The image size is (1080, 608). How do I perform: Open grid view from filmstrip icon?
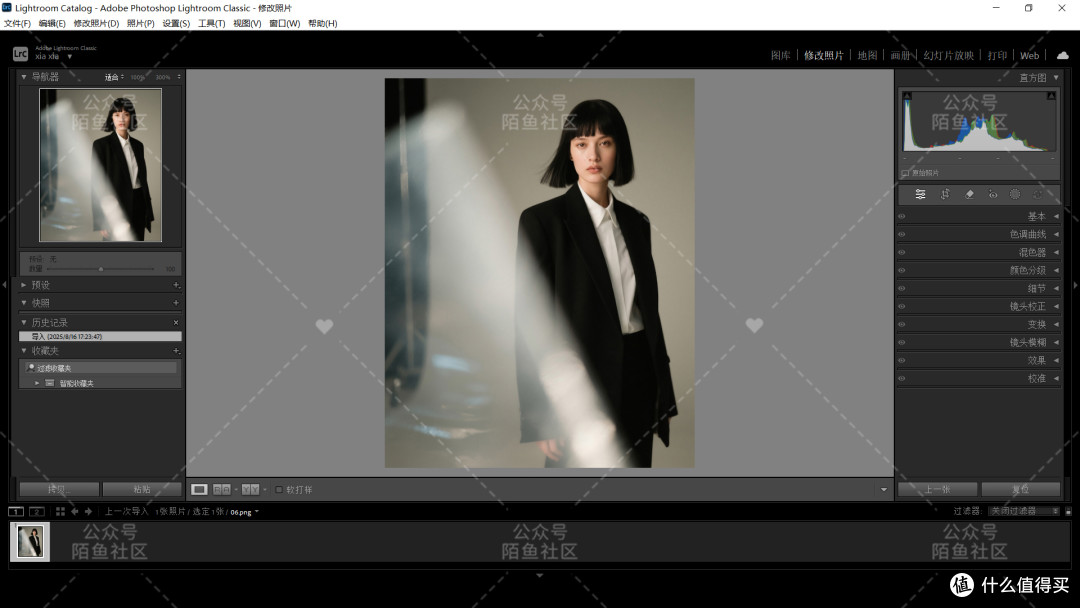coord(61,512)
